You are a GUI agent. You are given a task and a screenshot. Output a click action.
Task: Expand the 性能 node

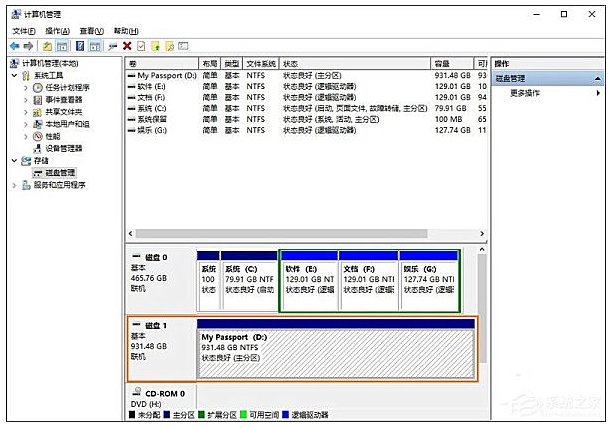coord(26,136)
